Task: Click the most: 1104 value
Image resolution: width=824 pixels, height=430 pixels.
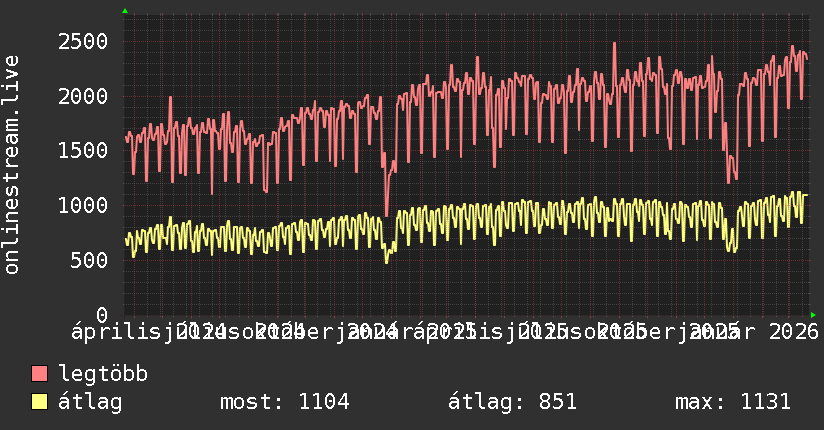Action: coord(284,402)
